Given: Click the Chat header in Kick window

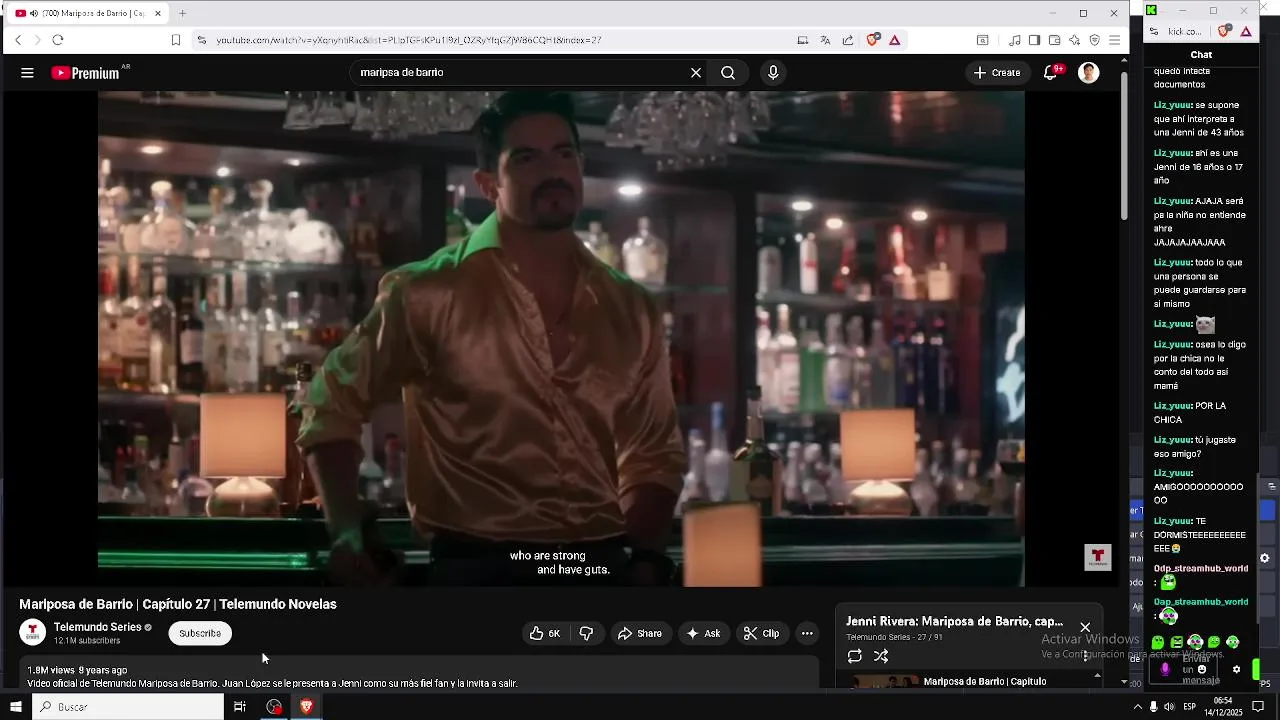Looking at the screenshot, I should (1201, 54).
